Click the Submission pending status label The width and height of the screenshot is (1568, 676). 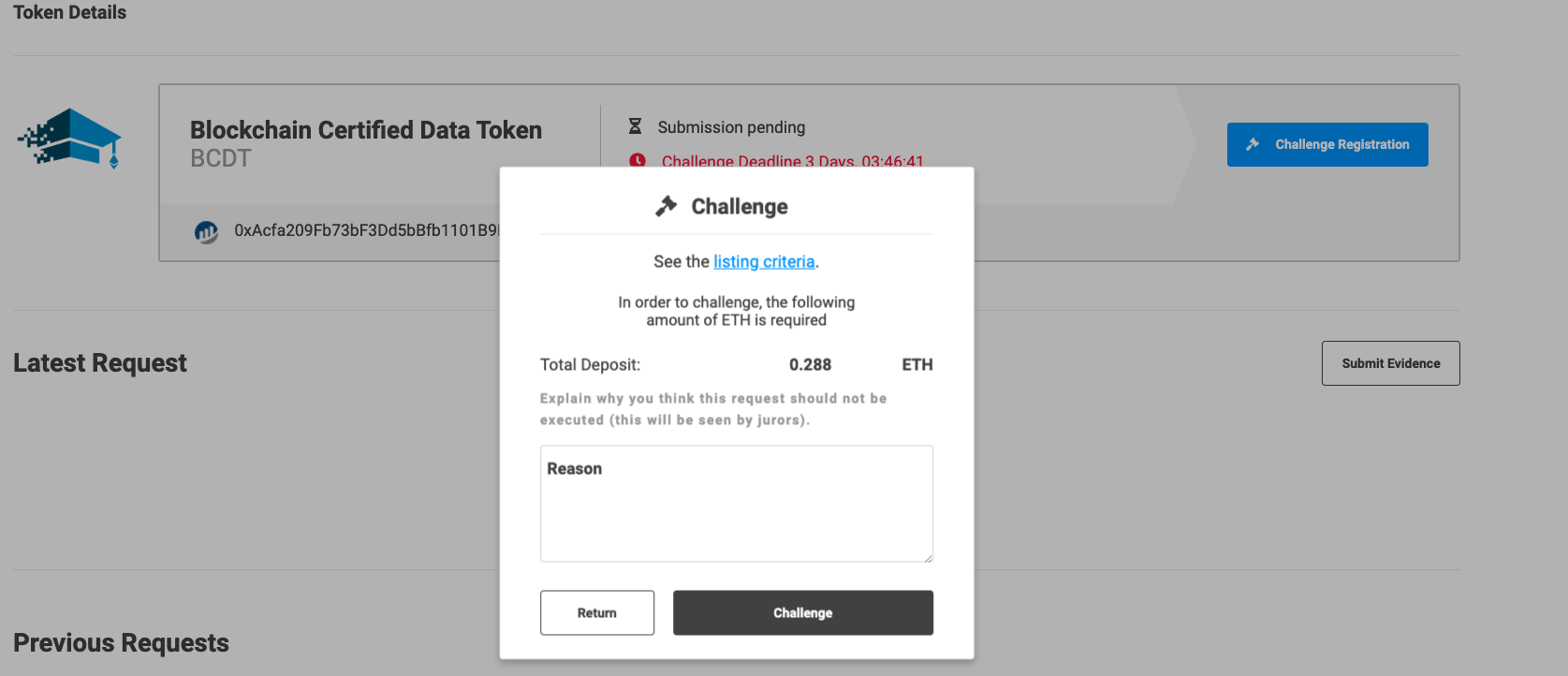(x=731, y=127)
